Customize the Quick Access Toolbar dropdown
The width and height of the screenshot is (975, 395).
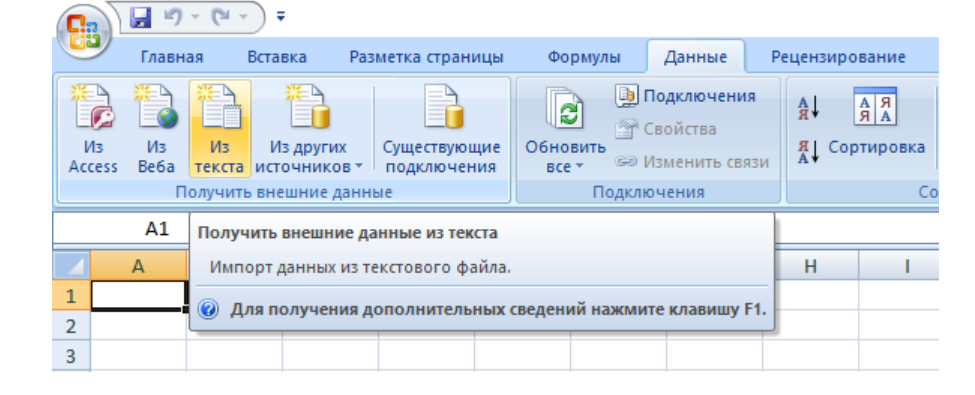point(280,17)
